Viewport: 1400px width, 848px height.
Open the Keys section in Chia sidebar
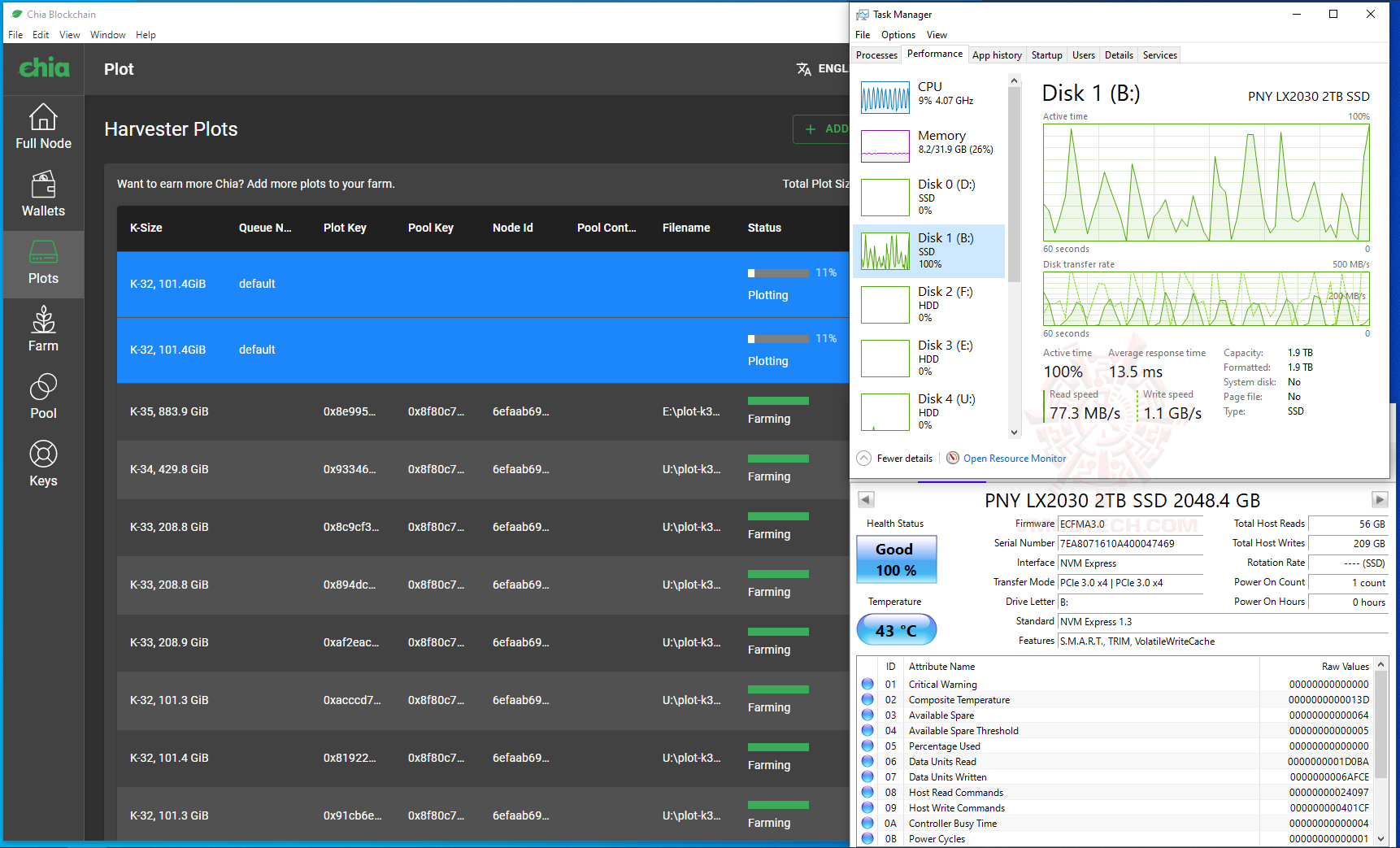[43, 464]
